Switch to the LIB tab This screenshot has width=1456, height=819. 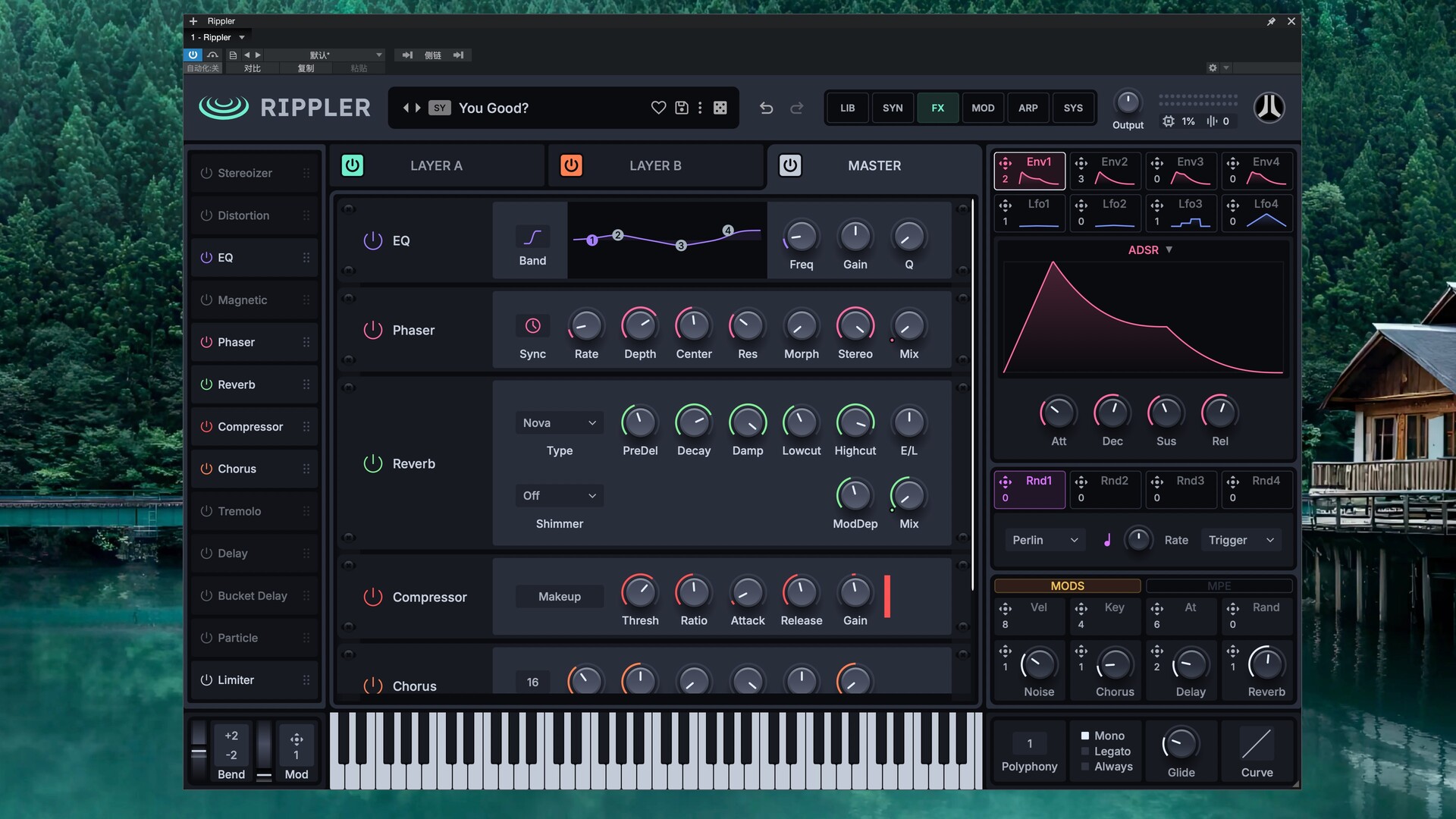[x=847, y=108]
